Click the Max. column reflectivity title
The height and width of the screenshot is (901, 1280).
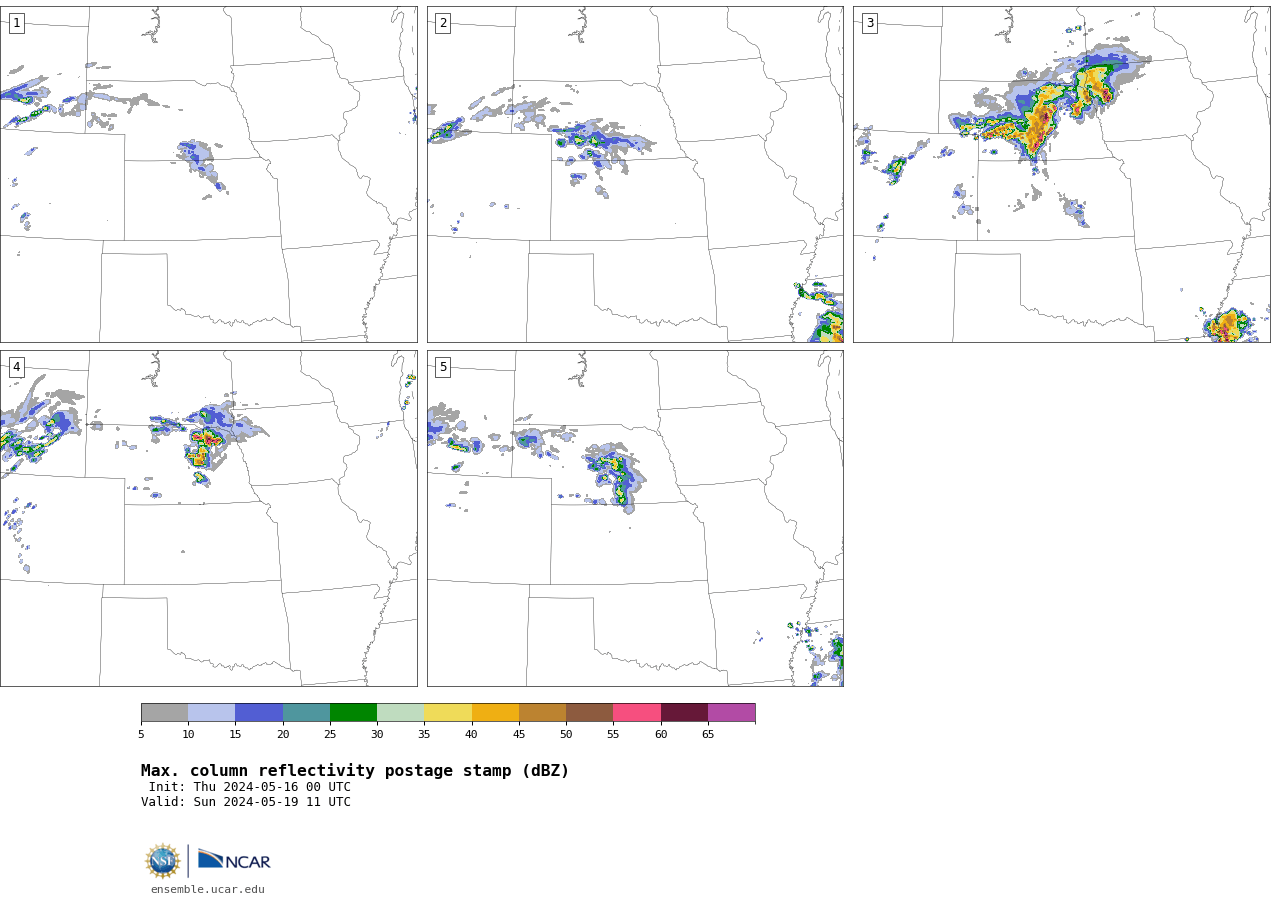[x=355, y=771]
